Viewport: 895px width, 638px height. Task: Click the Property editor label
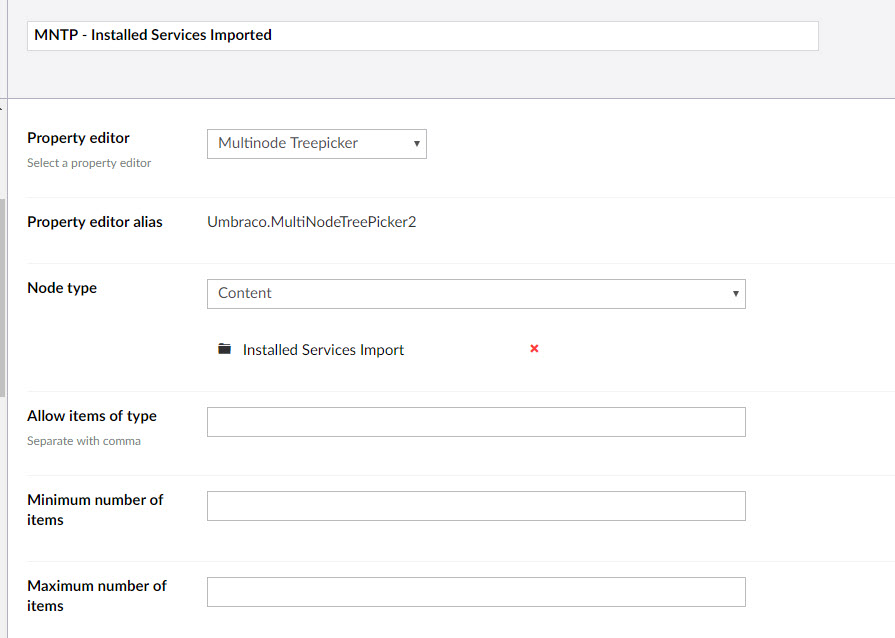pos(78,138)
